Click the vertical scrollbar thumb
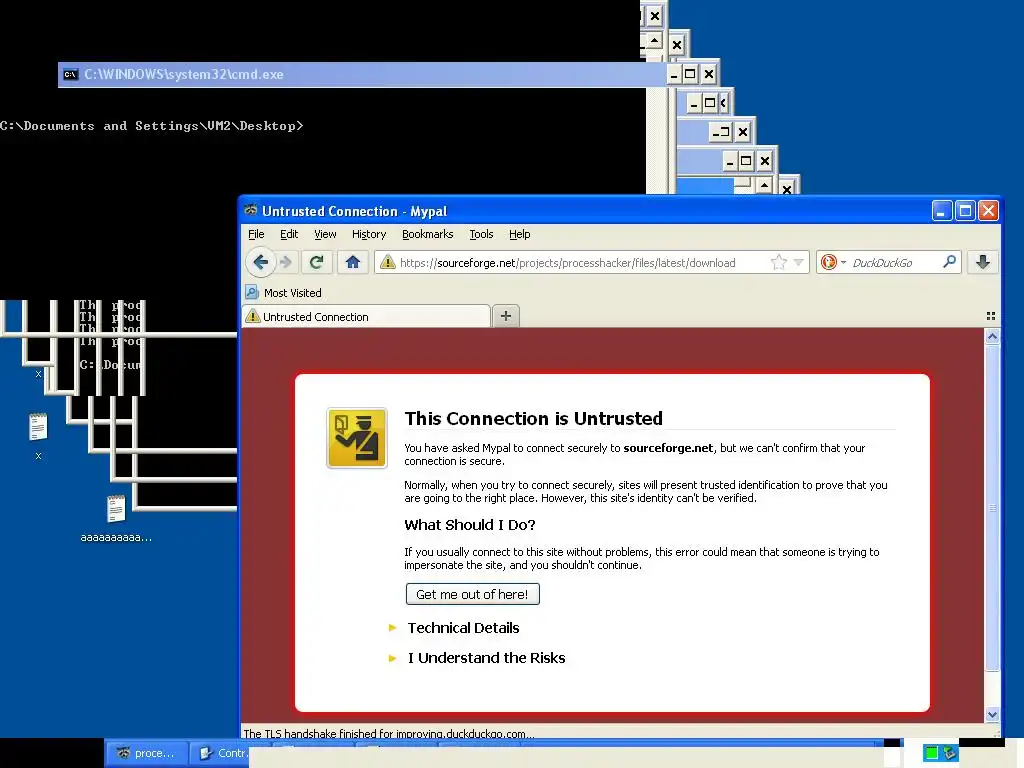This screenshot has height=768, width=1024. tap(992, 507)
